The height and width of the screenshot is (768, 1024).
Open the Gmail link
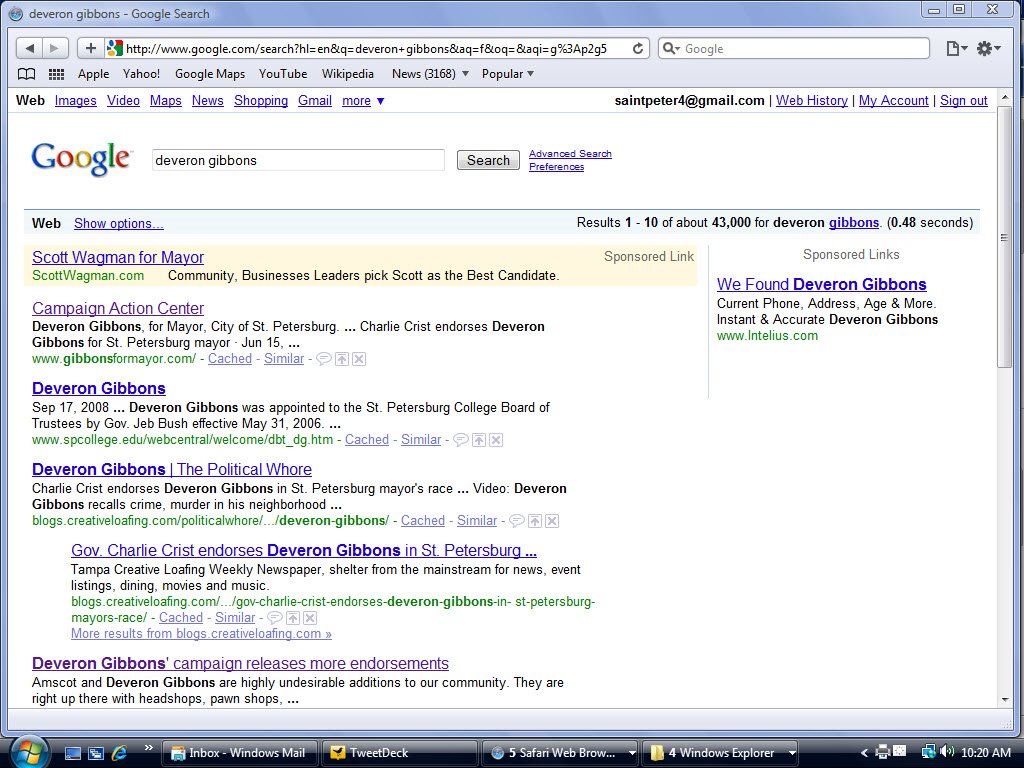[x=315, y=101]
